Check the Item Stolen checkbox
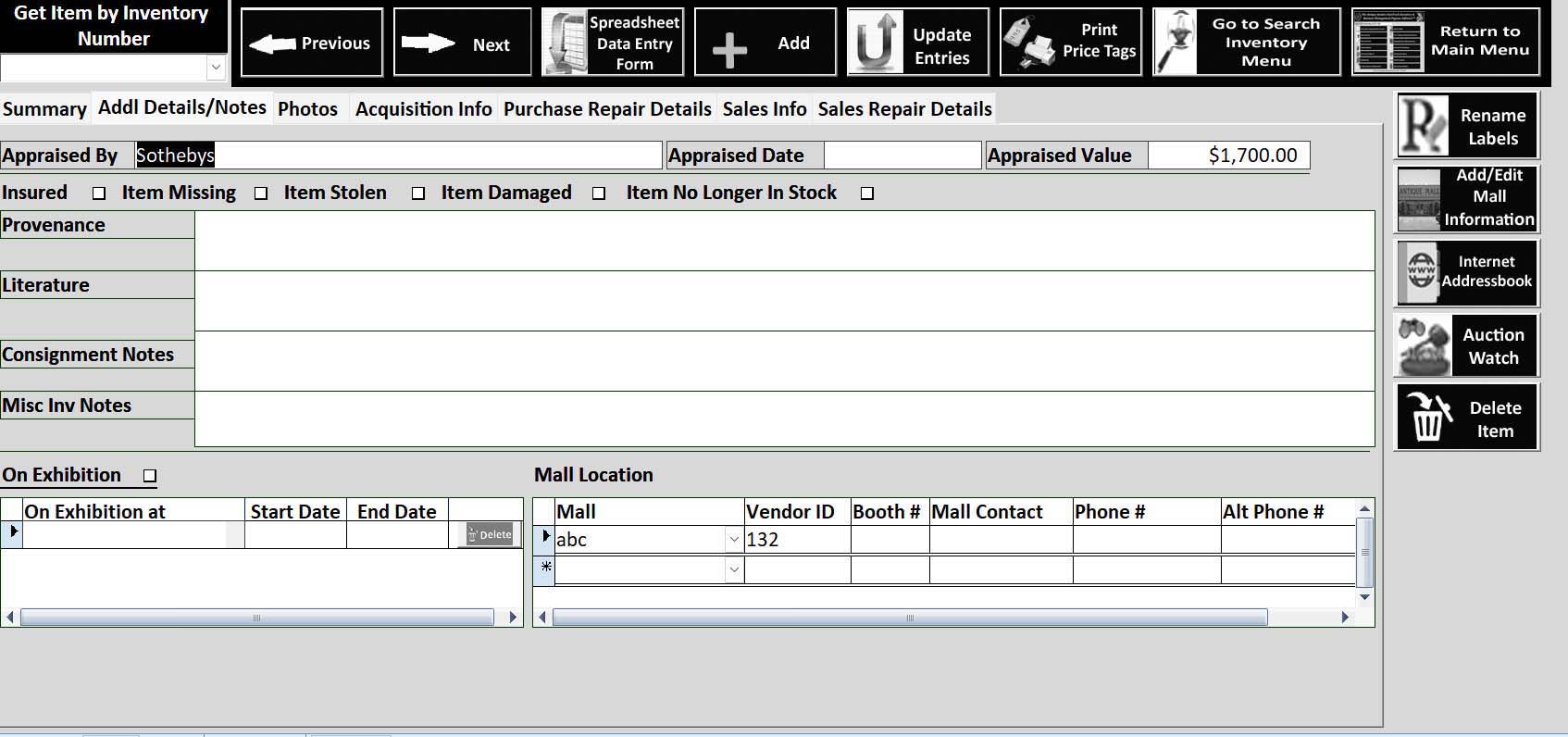 coord(418,194)
